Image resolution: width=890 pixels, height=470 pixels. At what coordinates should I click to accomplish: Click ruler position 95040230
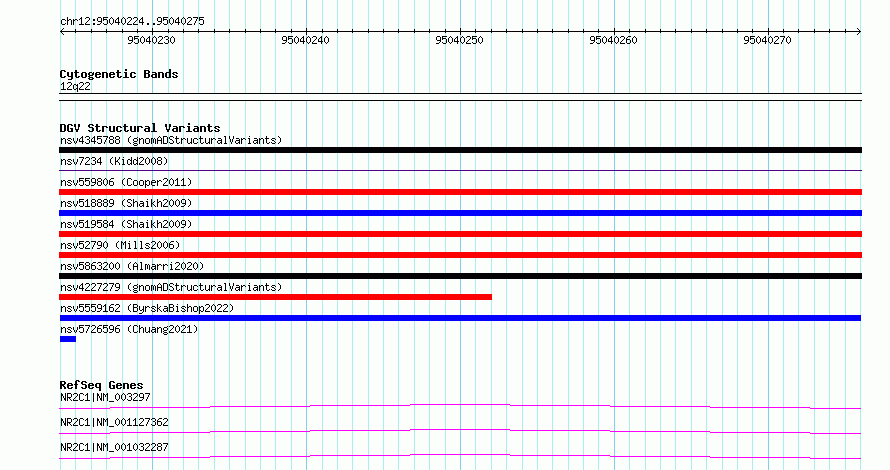(x=152, y=40)
